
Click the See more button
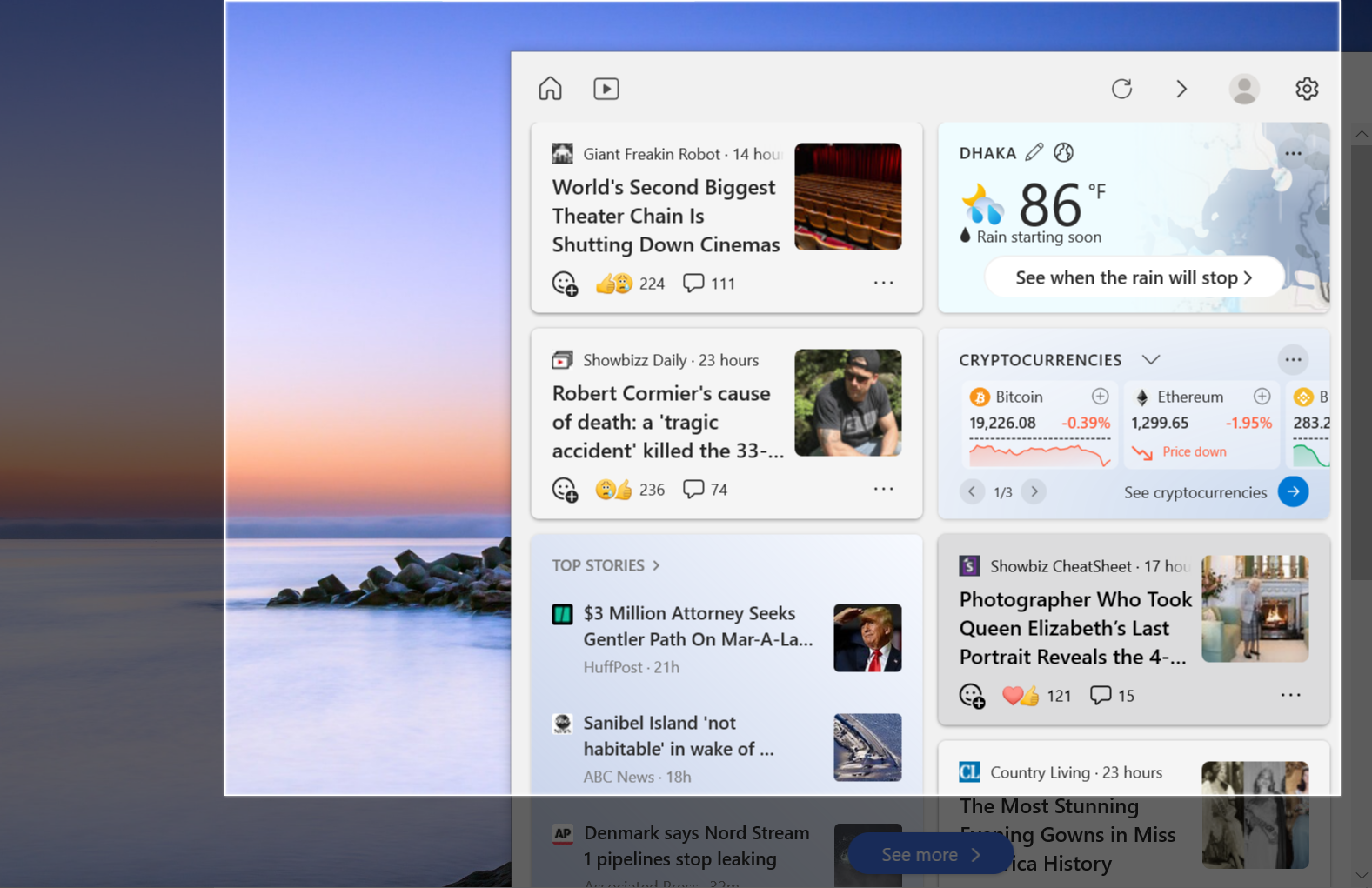pos(930,855)
